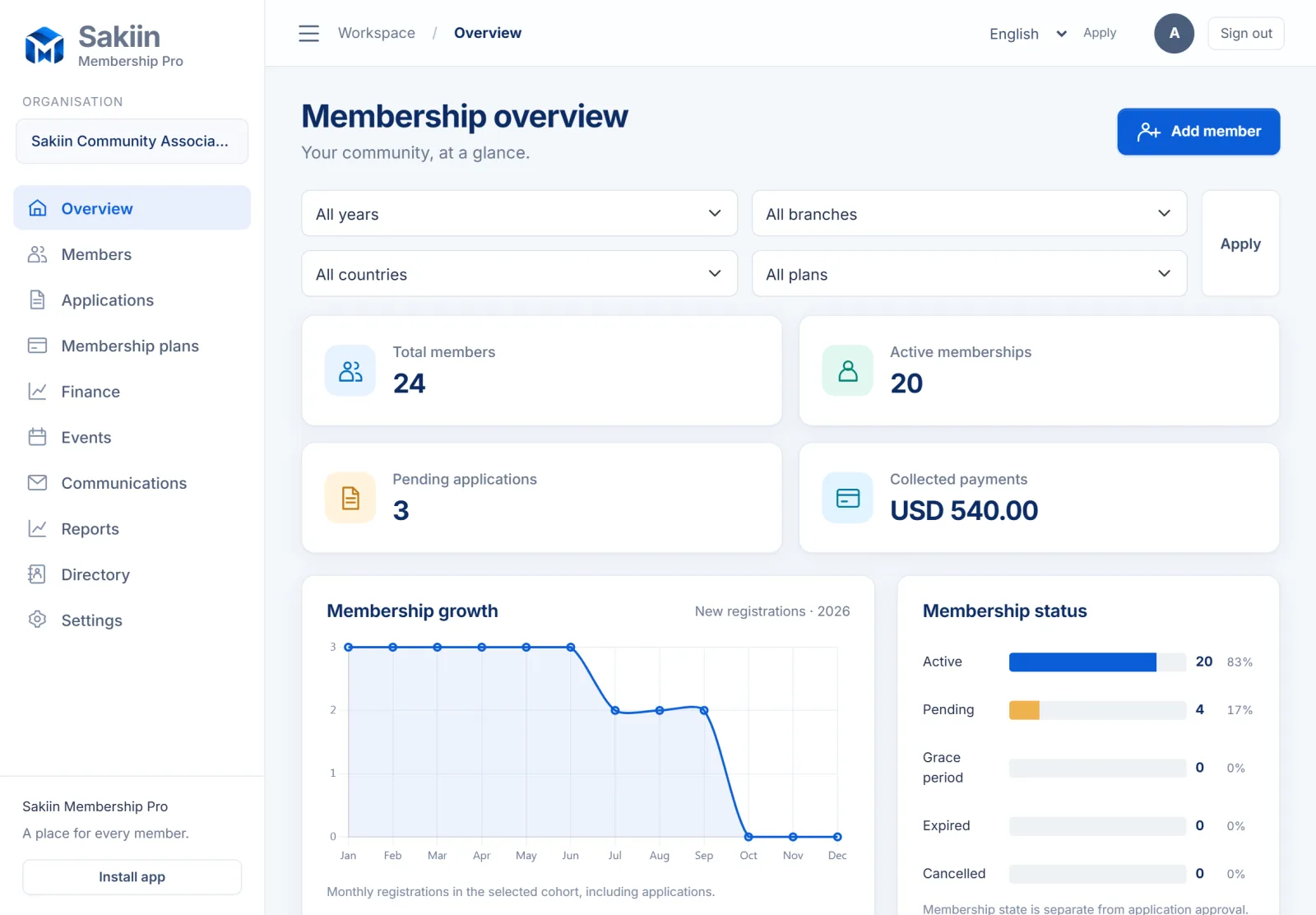Click the Members people icon in sidebar
1316x915 pixels.
[x=37, y=254]
